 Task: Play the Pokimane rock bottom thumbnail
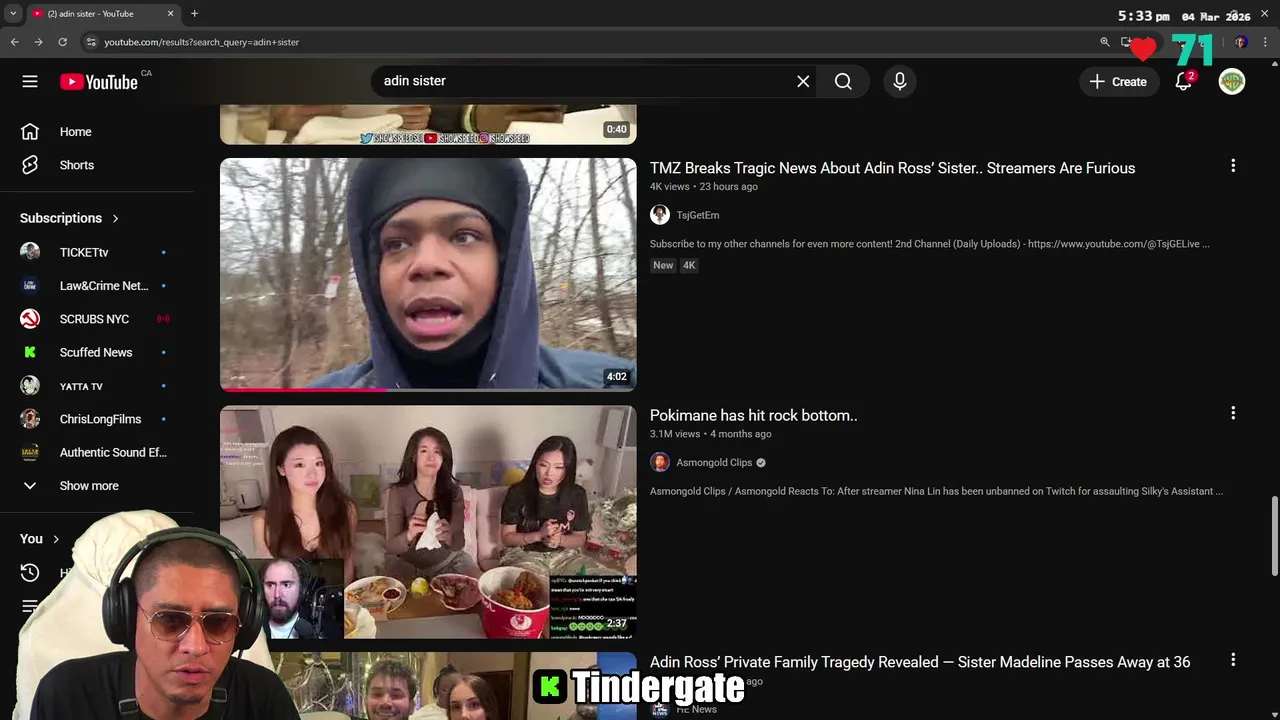pyautogui.click(x=428, y=522)
